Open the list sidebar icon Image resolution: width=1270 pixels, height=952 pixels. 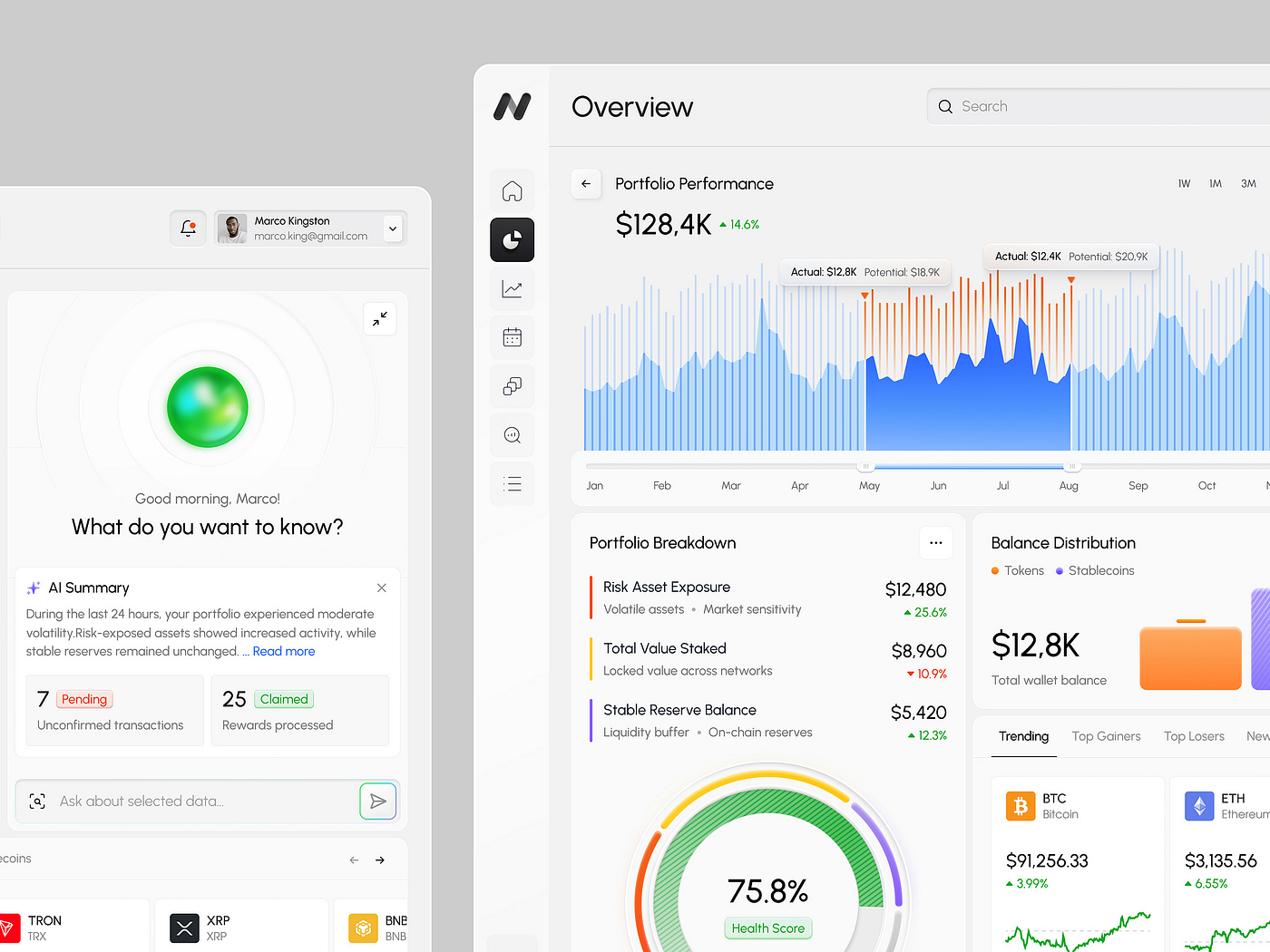[x=513, y=484]
